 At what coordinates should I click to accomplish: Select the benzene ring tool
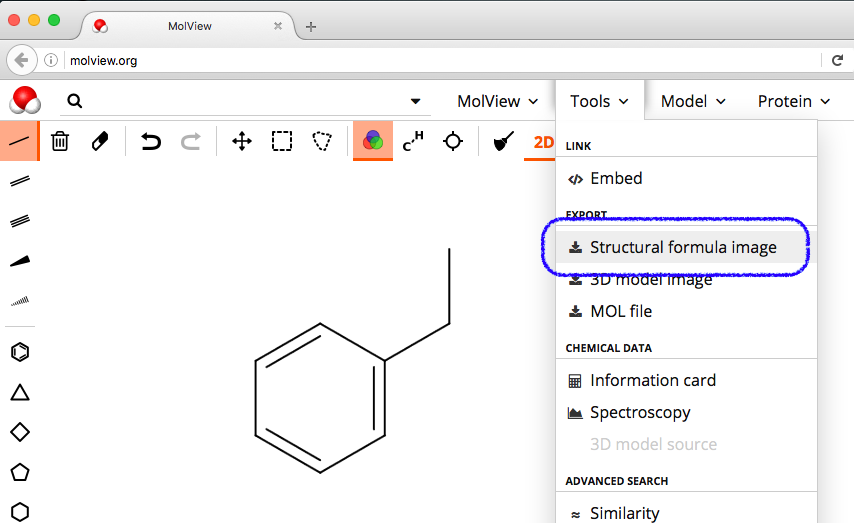19,352
